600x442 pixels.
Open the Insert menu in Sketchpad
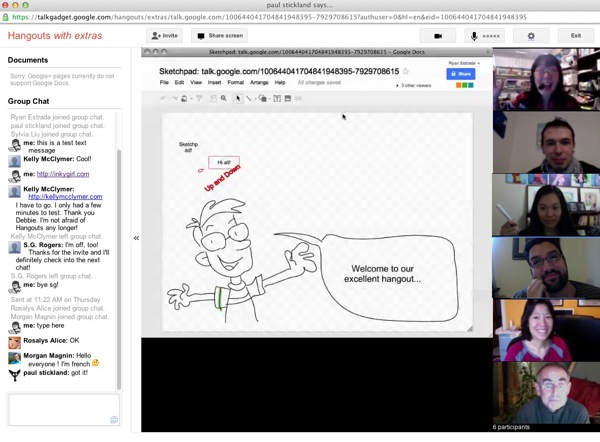(x=214, y=82)
